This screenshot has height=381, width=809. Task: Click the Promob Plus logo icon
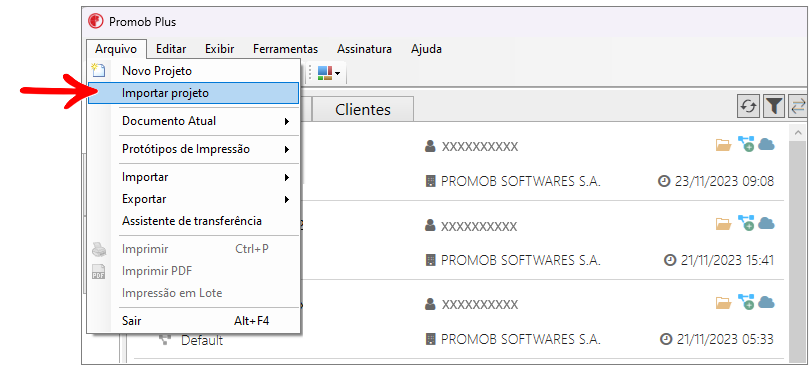coord(95,21)
